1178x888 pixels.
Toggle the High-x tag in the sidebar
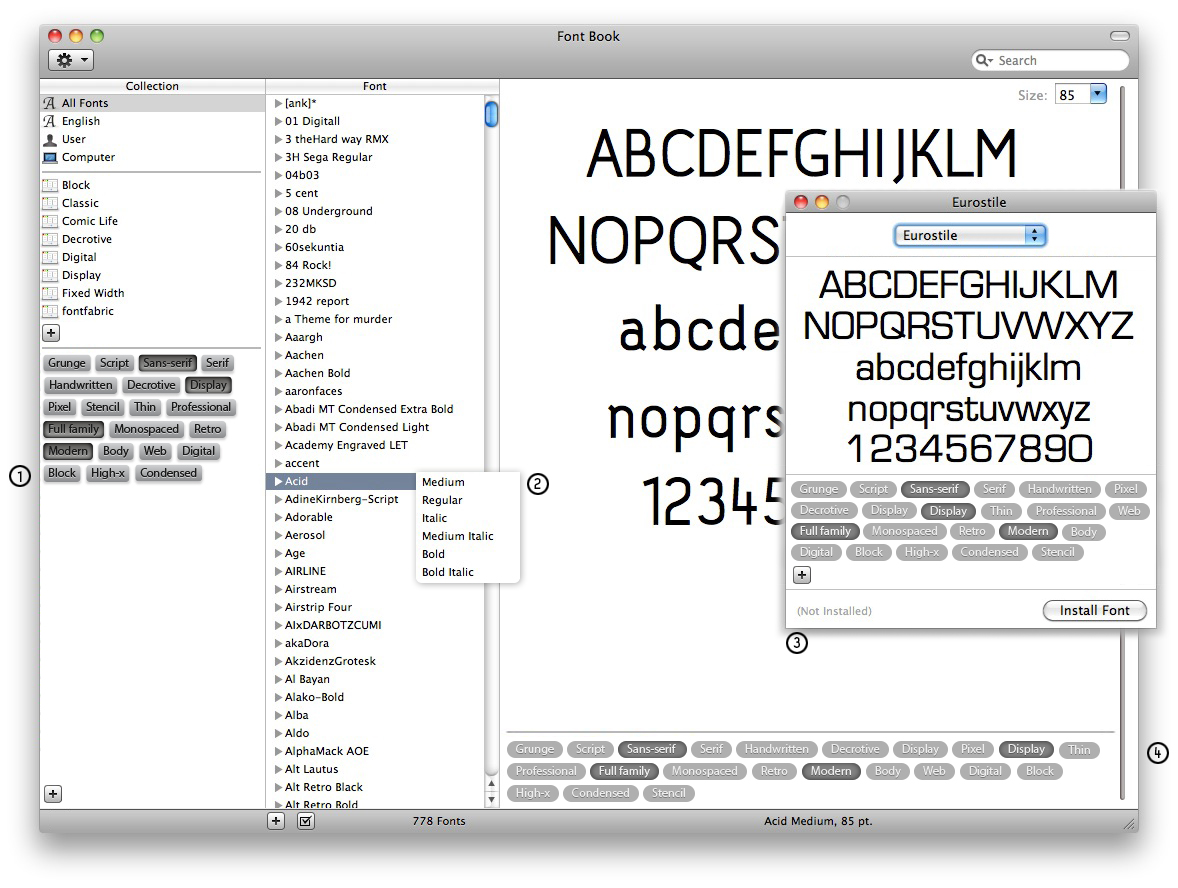point(107,473)
